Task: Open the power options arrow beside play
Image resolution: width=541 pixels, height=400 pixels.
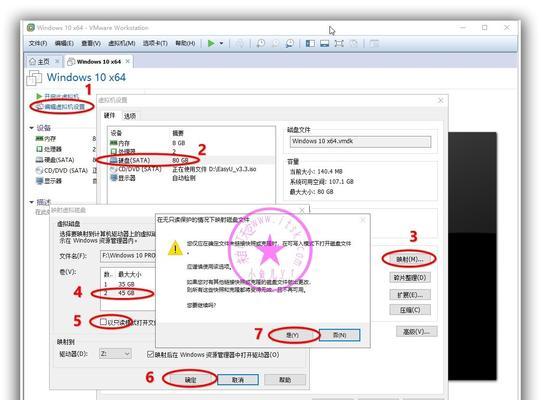Action: (x=222, y=43)
